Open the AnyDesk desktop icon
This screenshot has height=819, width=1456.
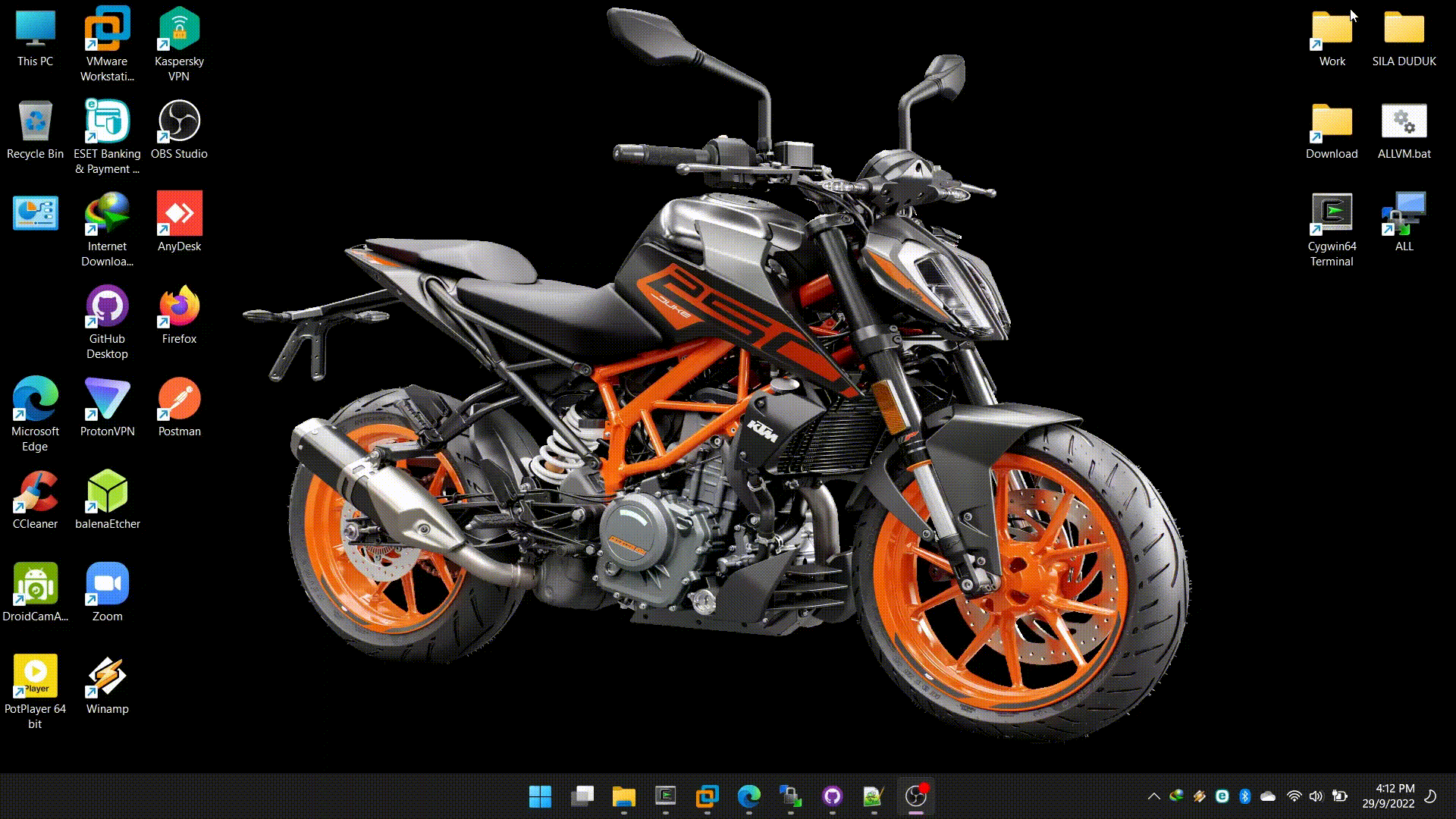point(179,215)
